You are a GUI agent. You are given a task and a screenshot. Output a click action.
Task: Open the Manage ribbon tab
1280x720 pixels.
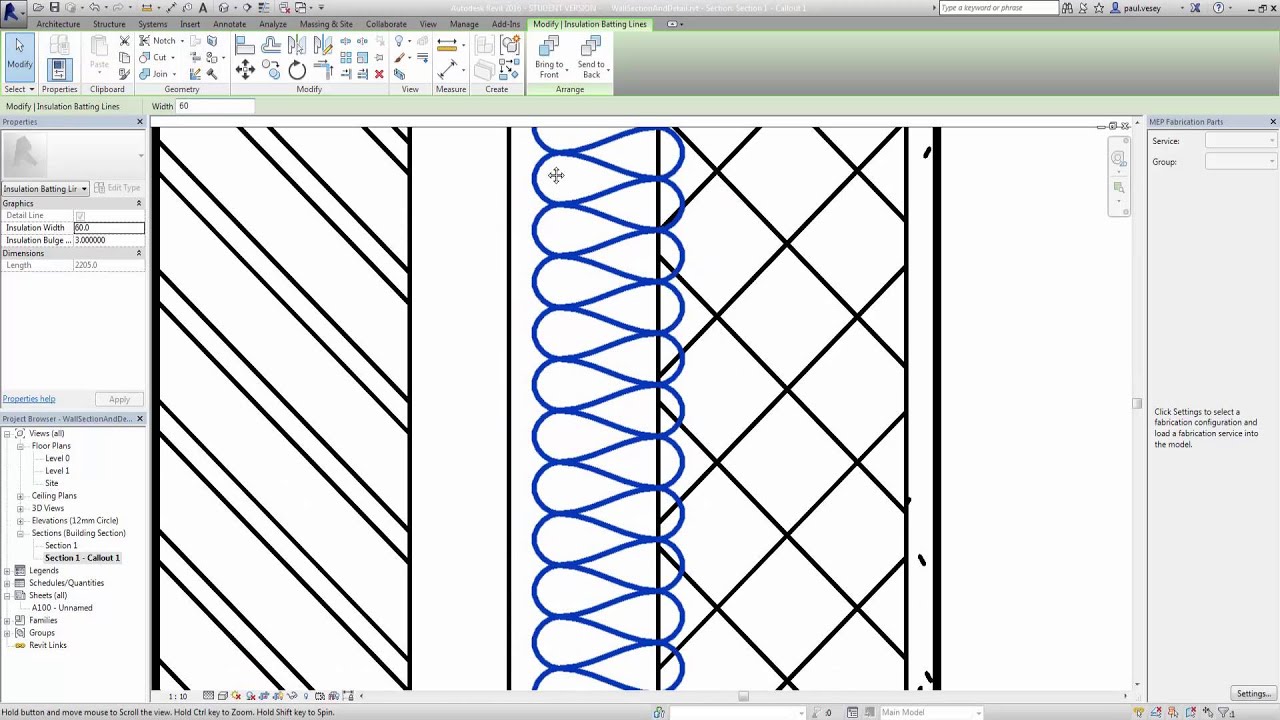[x=464, y=24]
